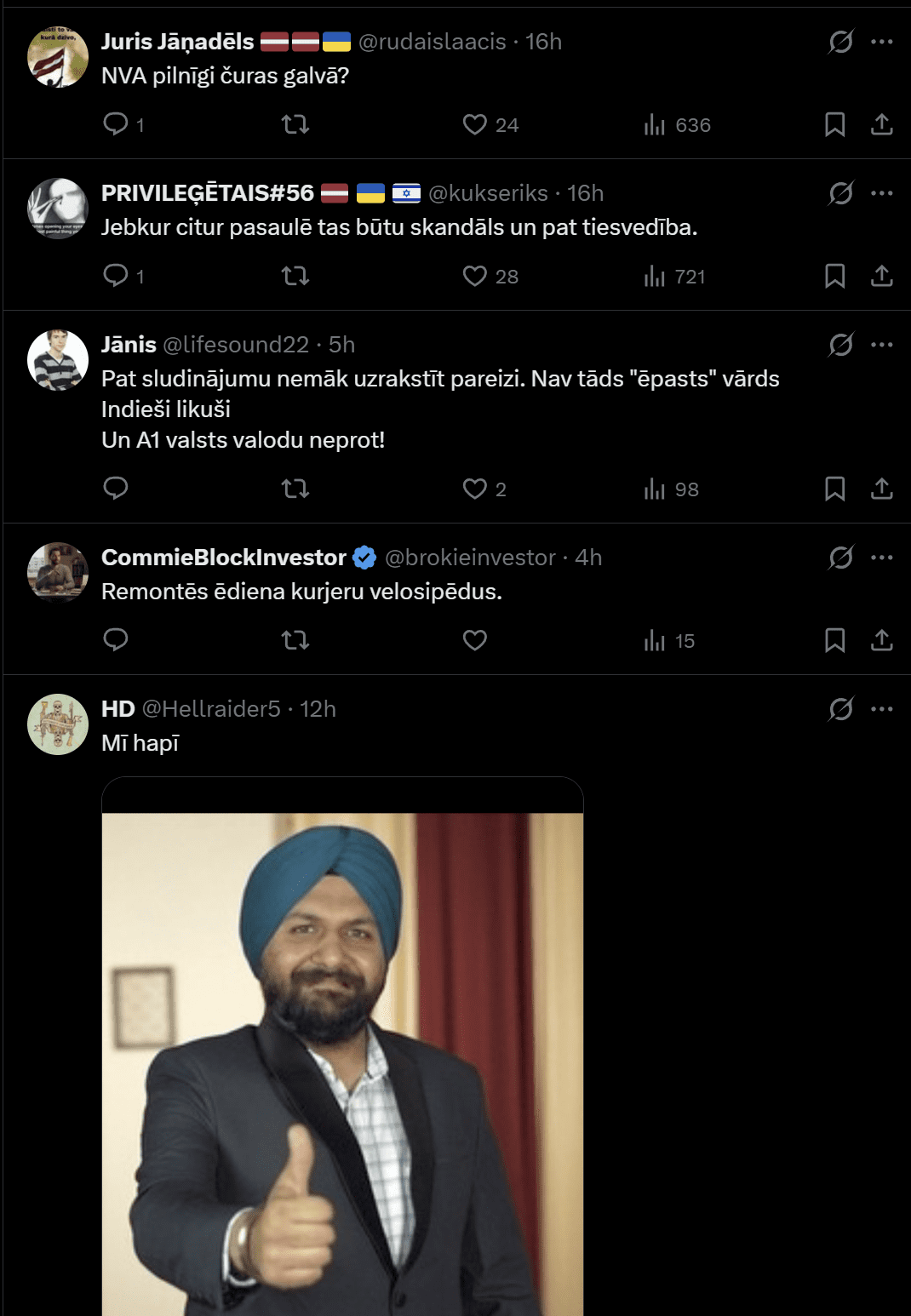
Task: Bookmark the PRIVILEĢĒTAIS#56 tweet
Action: [834, 276]
